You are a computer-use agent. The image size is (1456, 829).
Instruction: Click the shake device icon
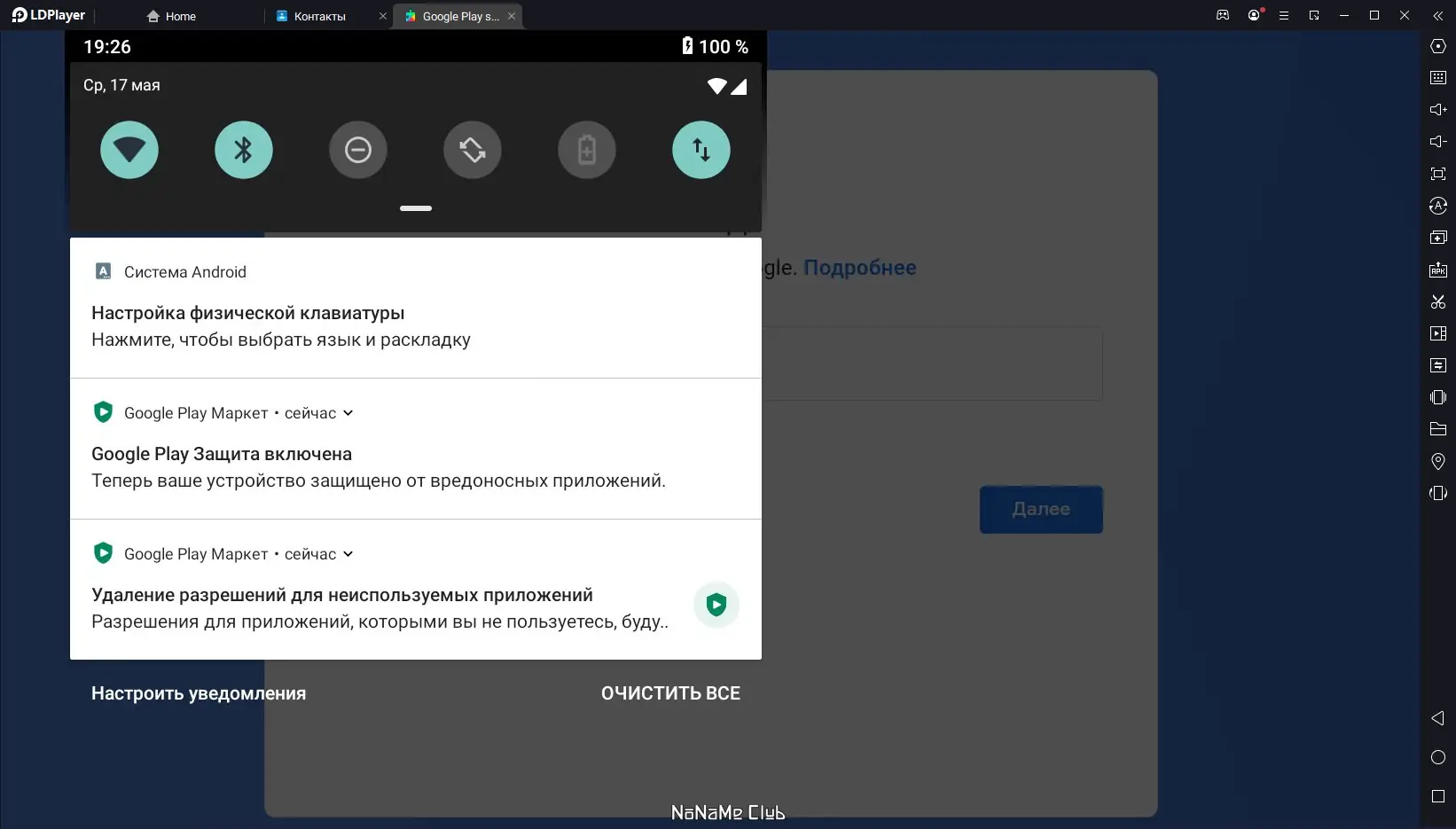pyautogui.click(x=1438, y=397)
